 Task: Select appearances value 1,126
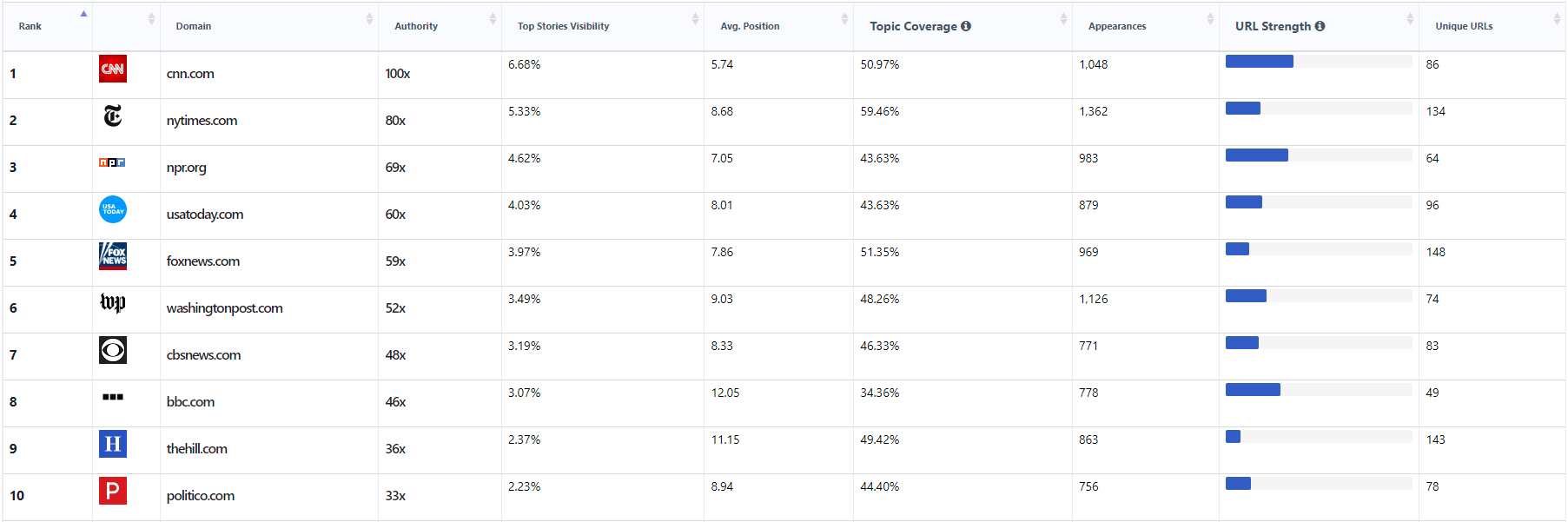click(1094, 299)
